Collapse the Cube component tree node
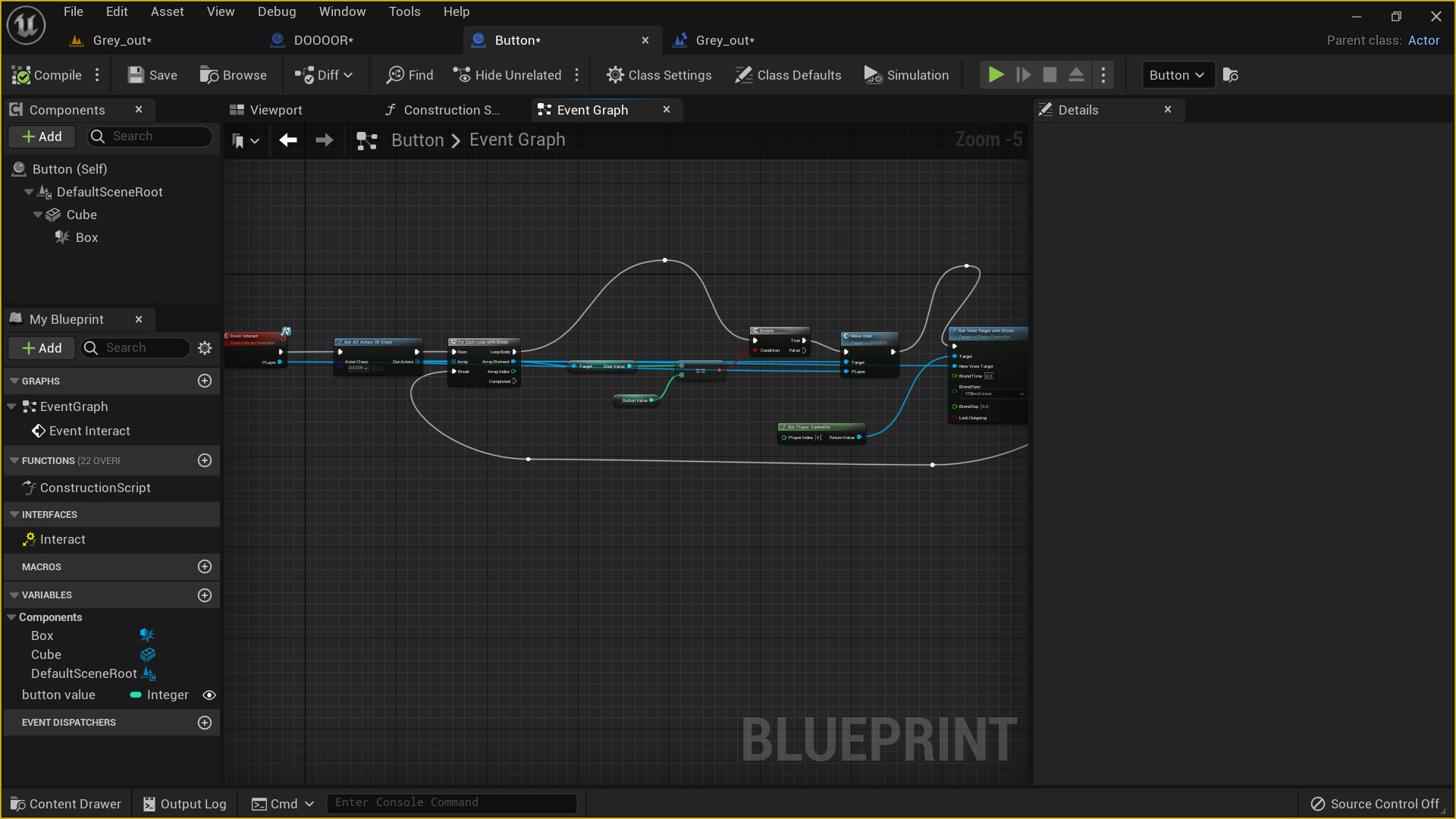The image size is (1456, 819). tap(38, 215)
